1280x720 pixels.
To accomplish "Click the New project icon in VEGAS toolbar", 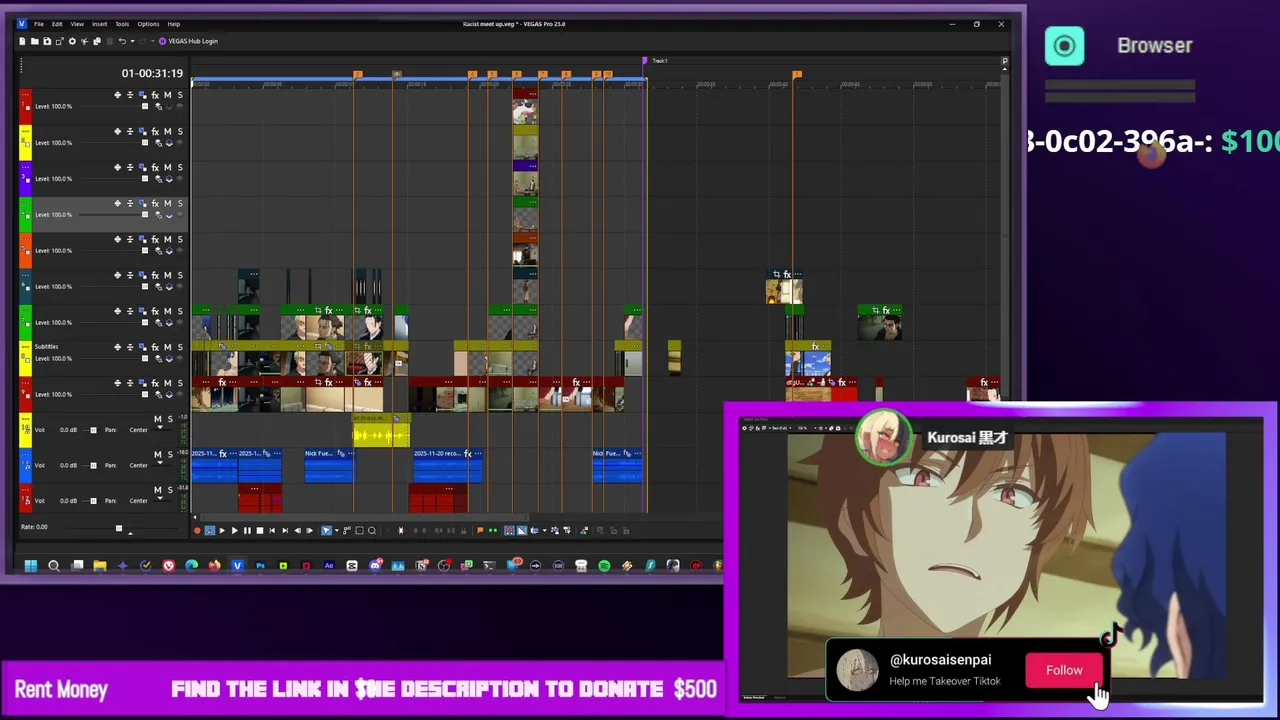I will tap(22, 41).
